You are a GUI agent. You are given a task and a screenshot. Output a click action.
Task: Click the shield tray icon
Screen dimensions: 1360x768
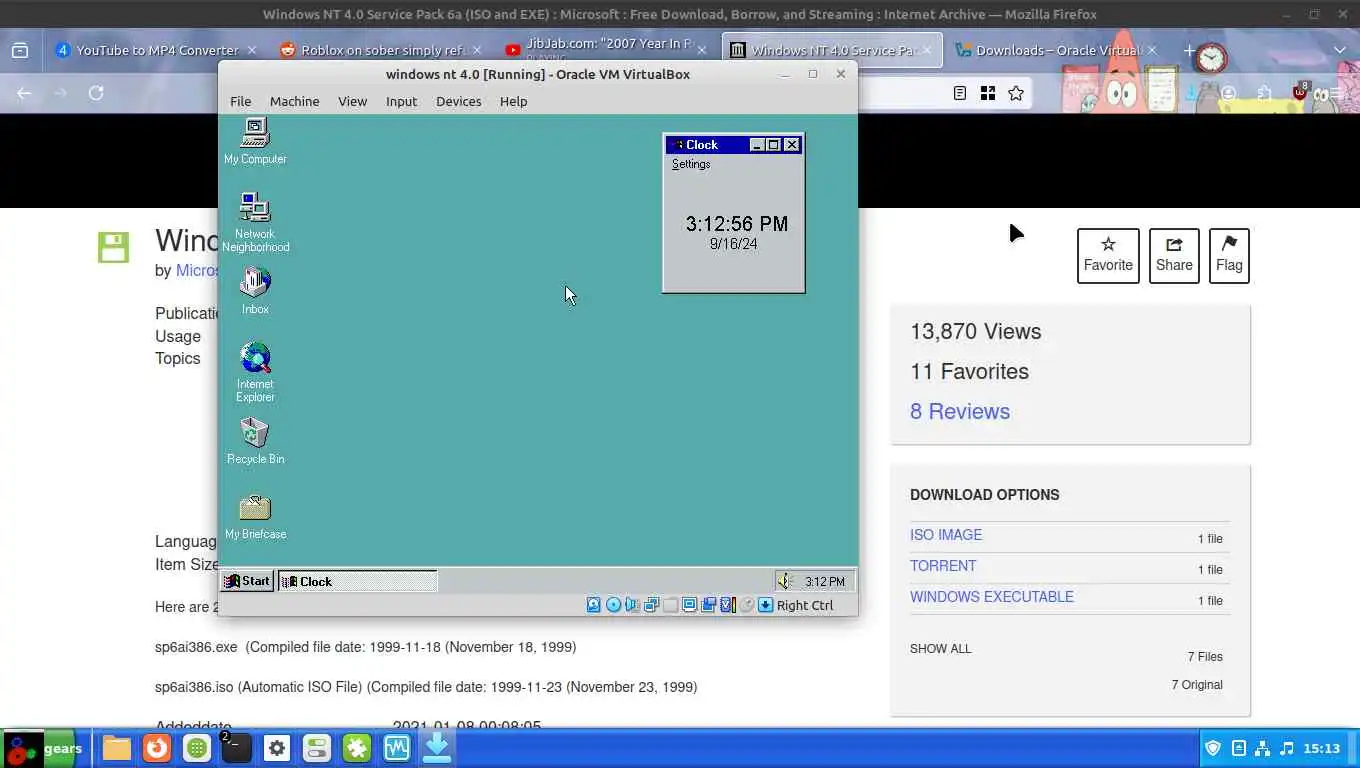(x=1213, y=748)
